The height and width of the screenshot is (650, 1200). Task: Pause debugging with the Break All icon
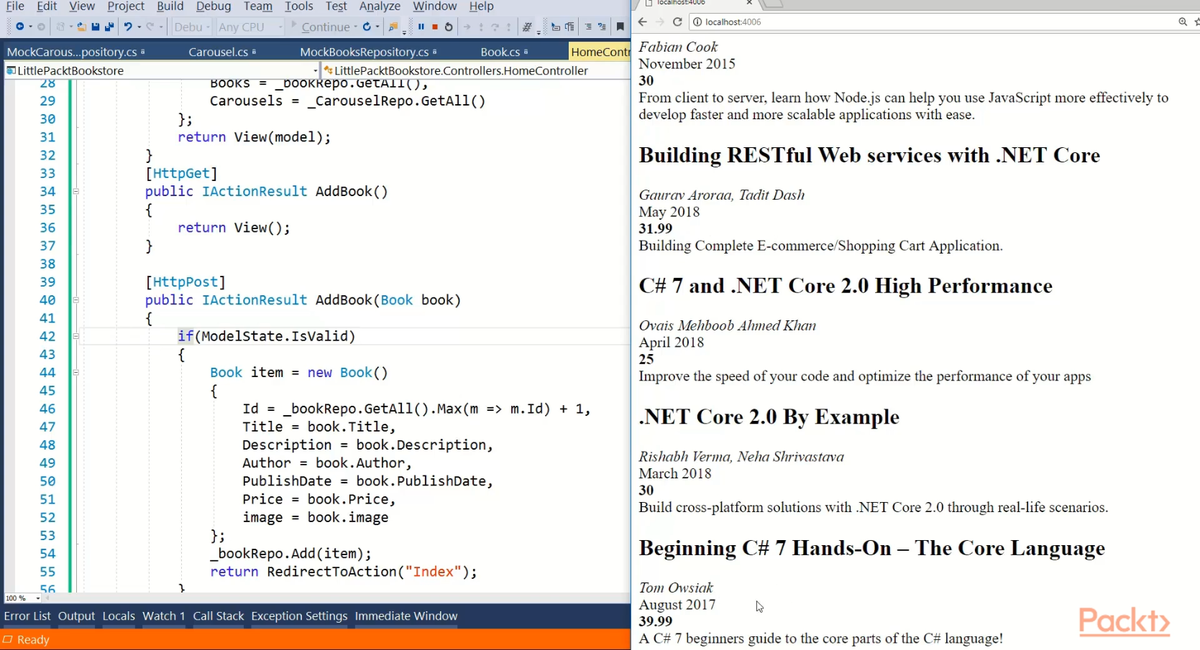[x=421, y=27]
